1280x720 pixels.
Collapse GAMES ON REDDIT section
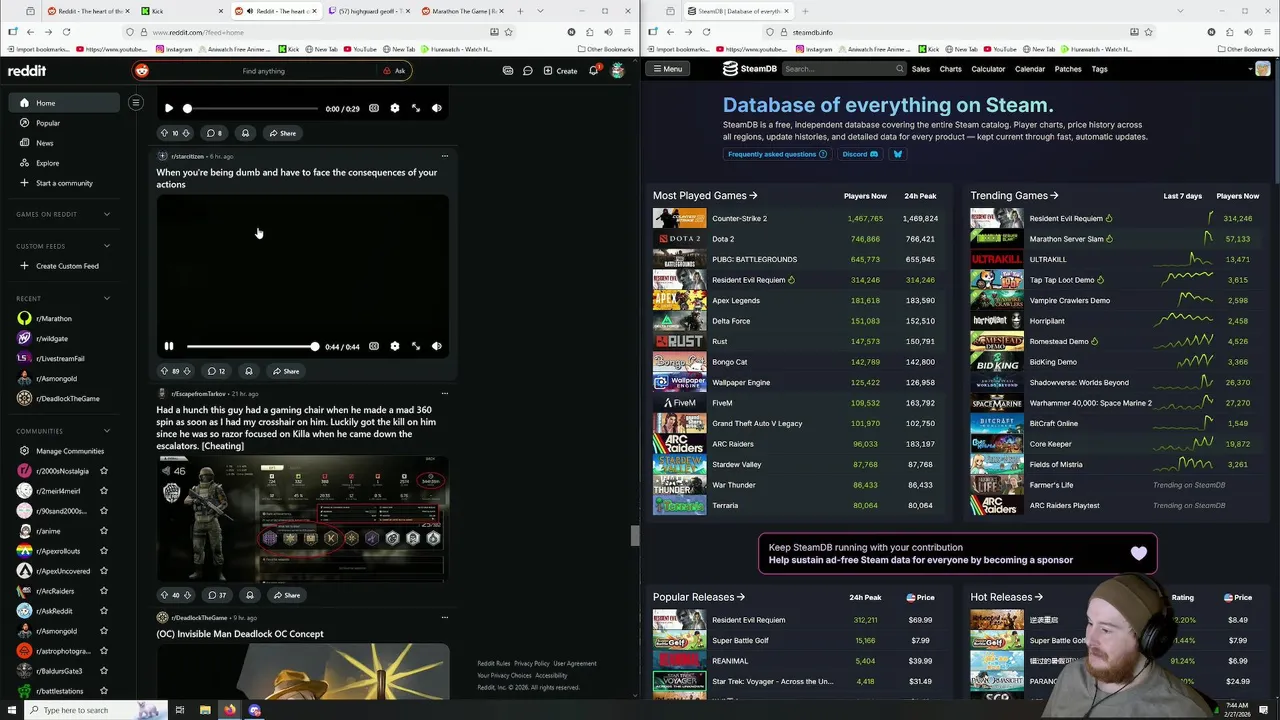(107, 214)
